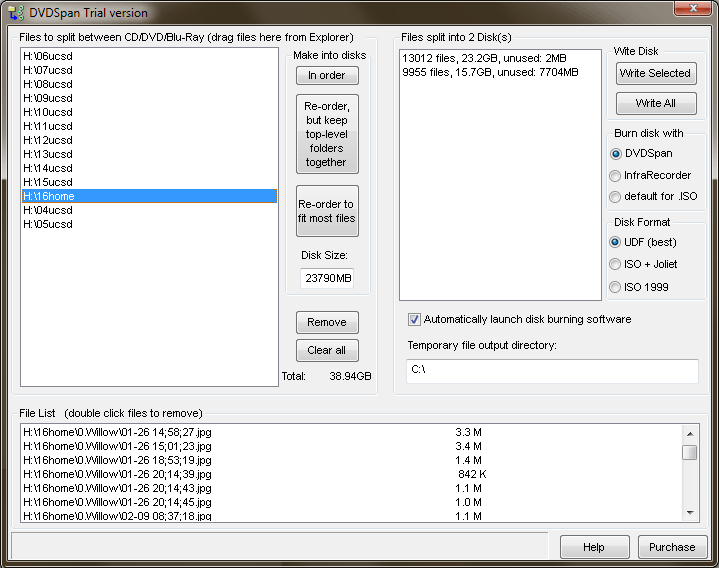This screenshot has height=568, width=719.
Task: Choose ISO 1999 disk format
Action: coord(616,287)
